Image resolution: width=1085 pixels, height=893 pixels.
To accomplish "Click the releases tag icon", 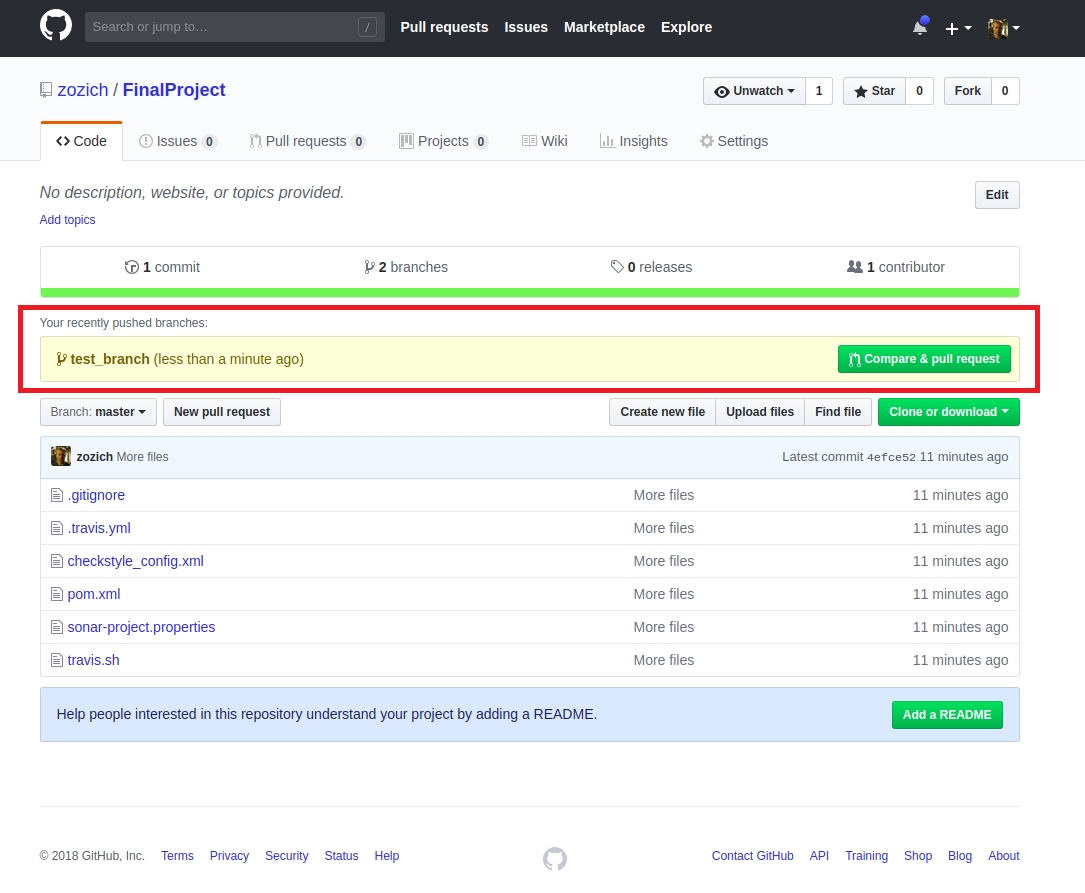I will (x=617, y=267).
